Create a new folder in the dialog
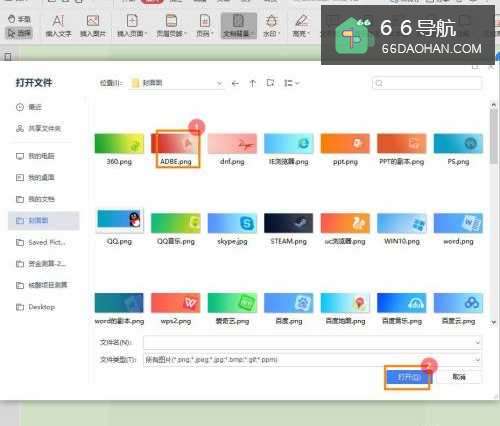The height and width of the screenshot is (426, 500). pos(270,83)
